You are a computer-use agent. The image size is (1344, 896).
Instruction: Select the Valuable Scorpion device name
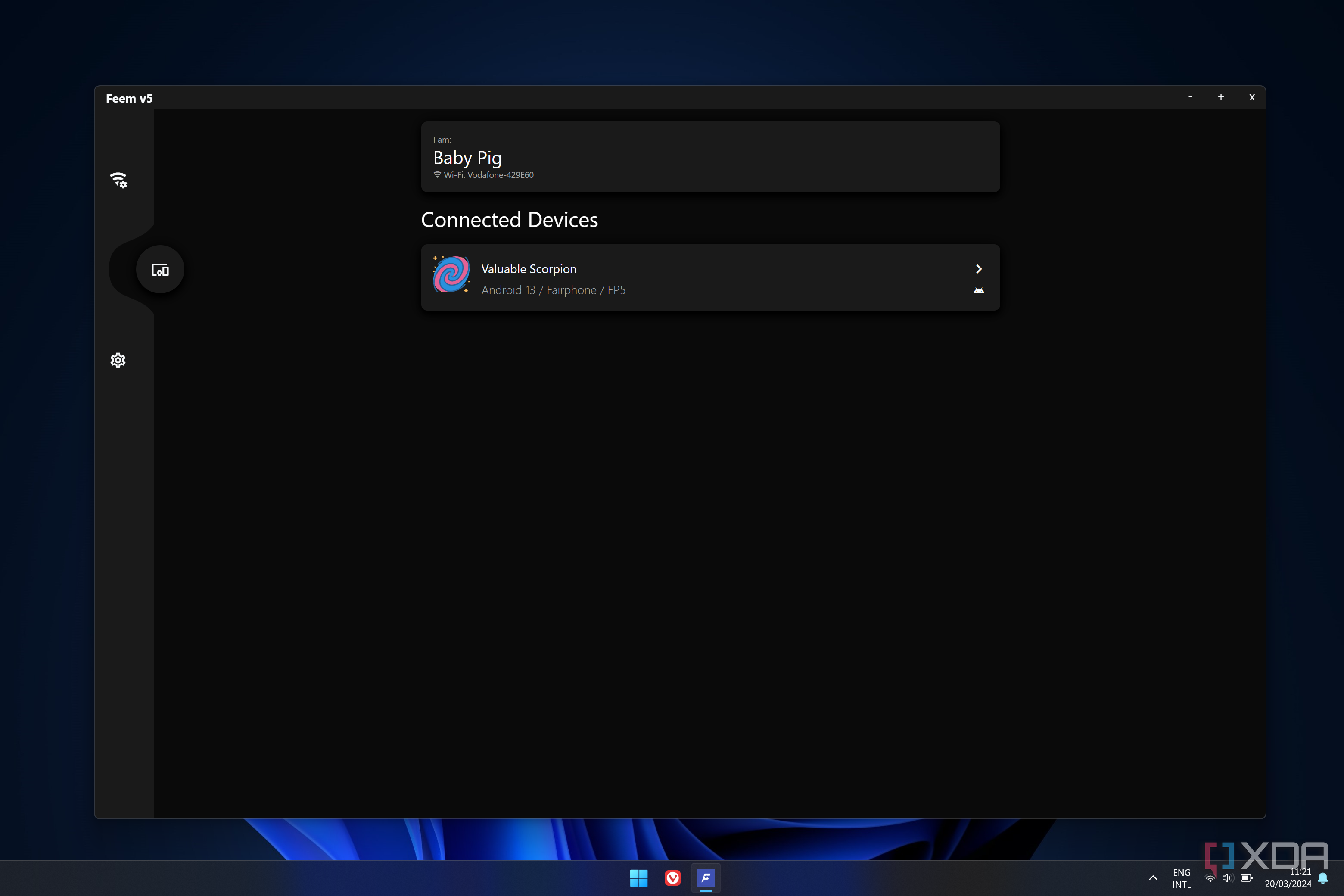529,268
